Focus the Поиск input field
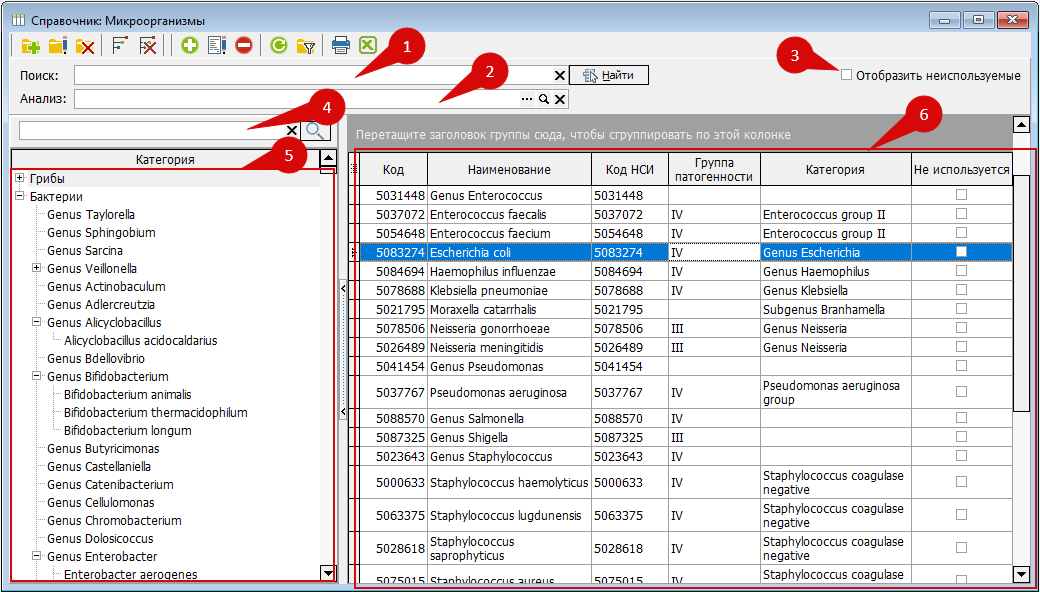Image resolution: width=1040 pixels, height=592 pixels. pyautogui.click(x=313, y=76)
